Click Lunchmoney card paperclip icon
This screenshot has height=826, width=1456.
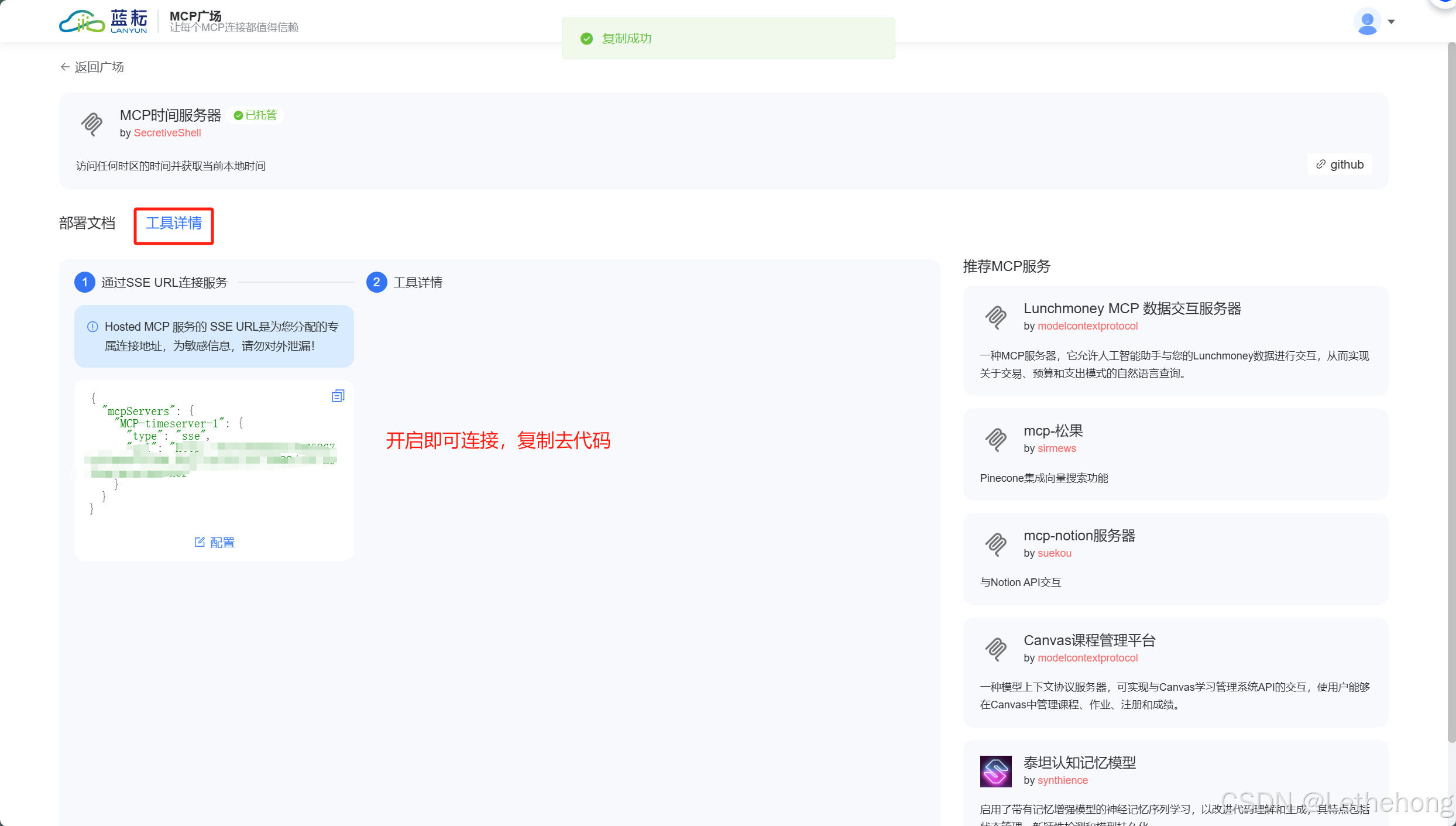[x=995, y=317]
